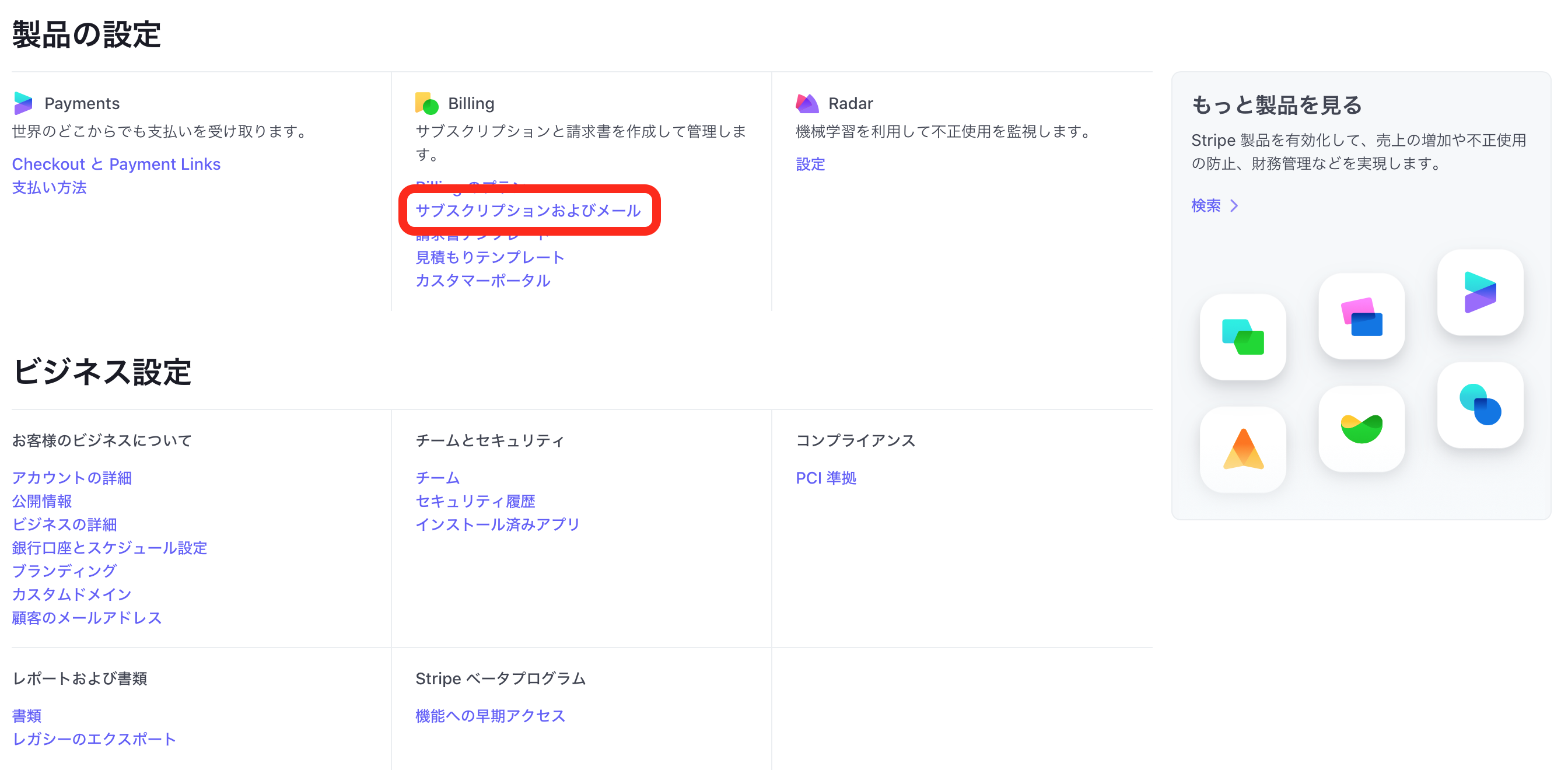Click the Payments logo tile in product grid

coord(1480,292)
